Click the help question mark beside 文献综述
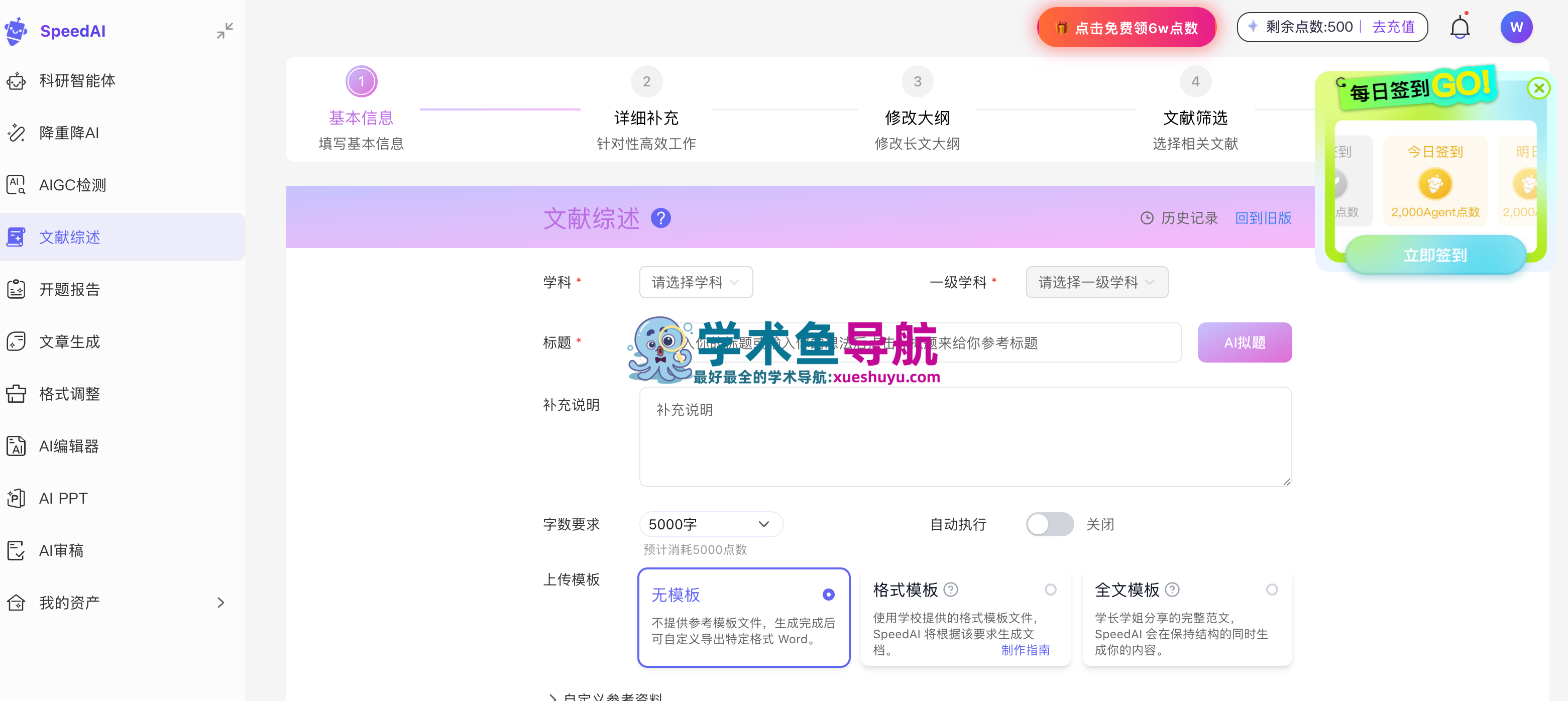 [660, 218]
